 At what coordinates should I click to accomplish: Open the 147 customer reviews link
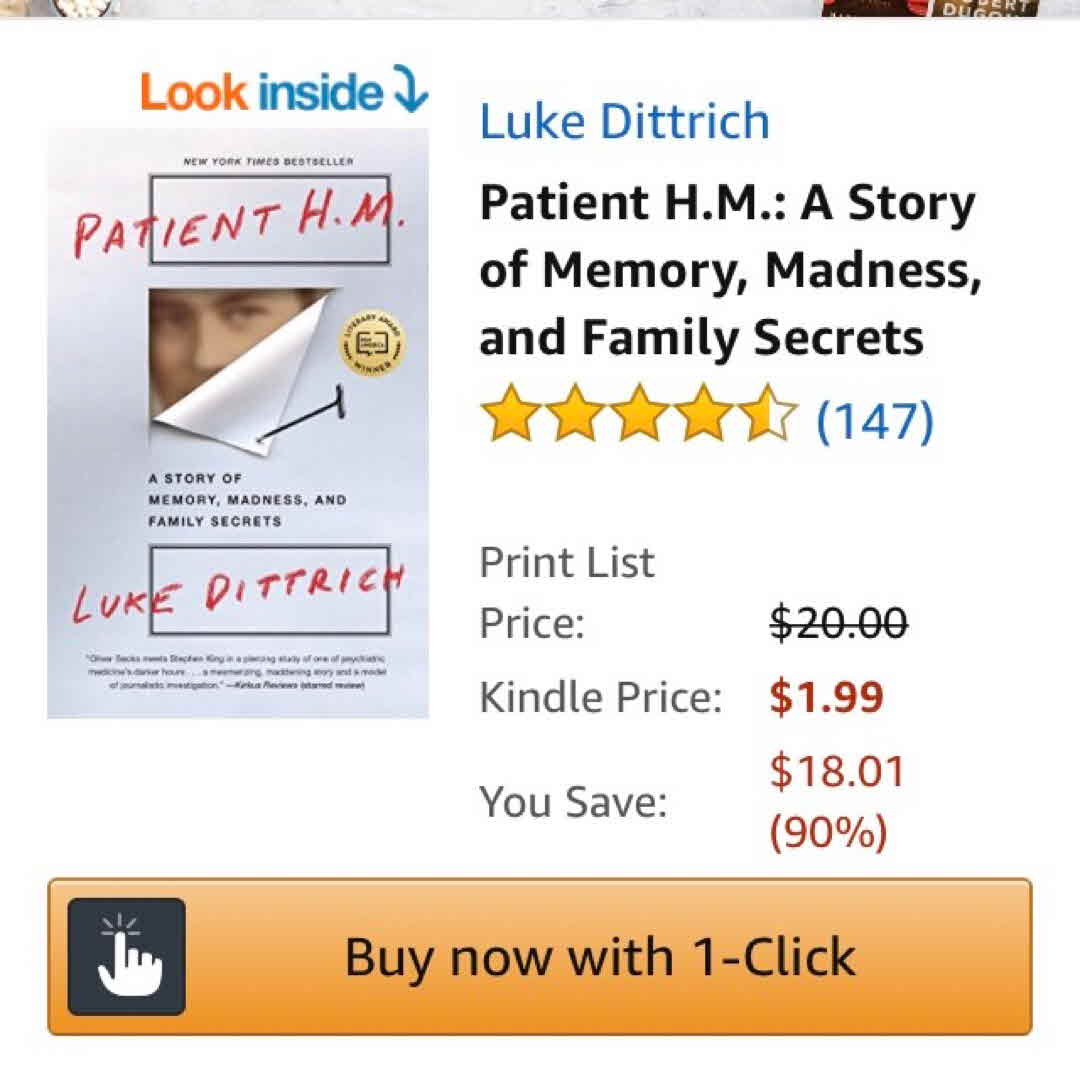875,420
